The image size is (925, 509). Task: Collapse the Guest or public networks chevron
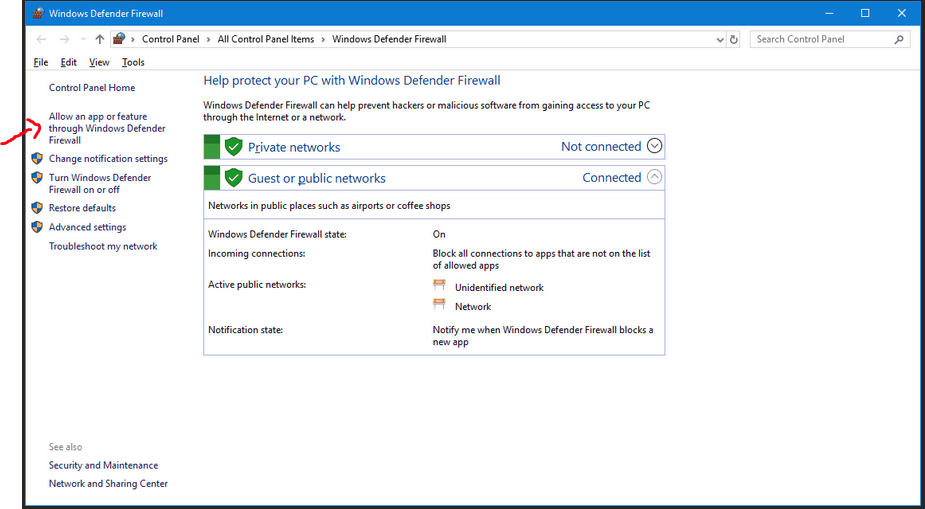654,177
